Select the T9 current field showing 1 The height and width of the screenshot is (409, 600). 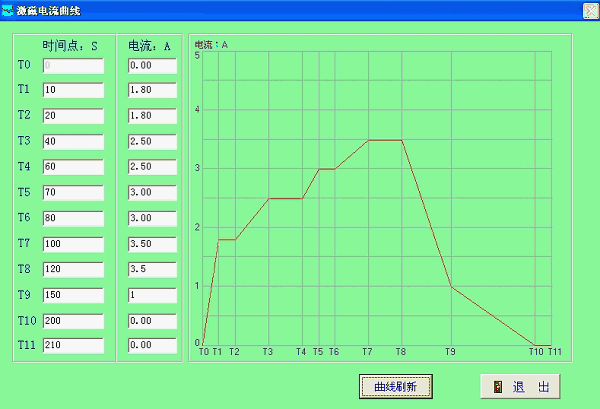click(152, 294)
